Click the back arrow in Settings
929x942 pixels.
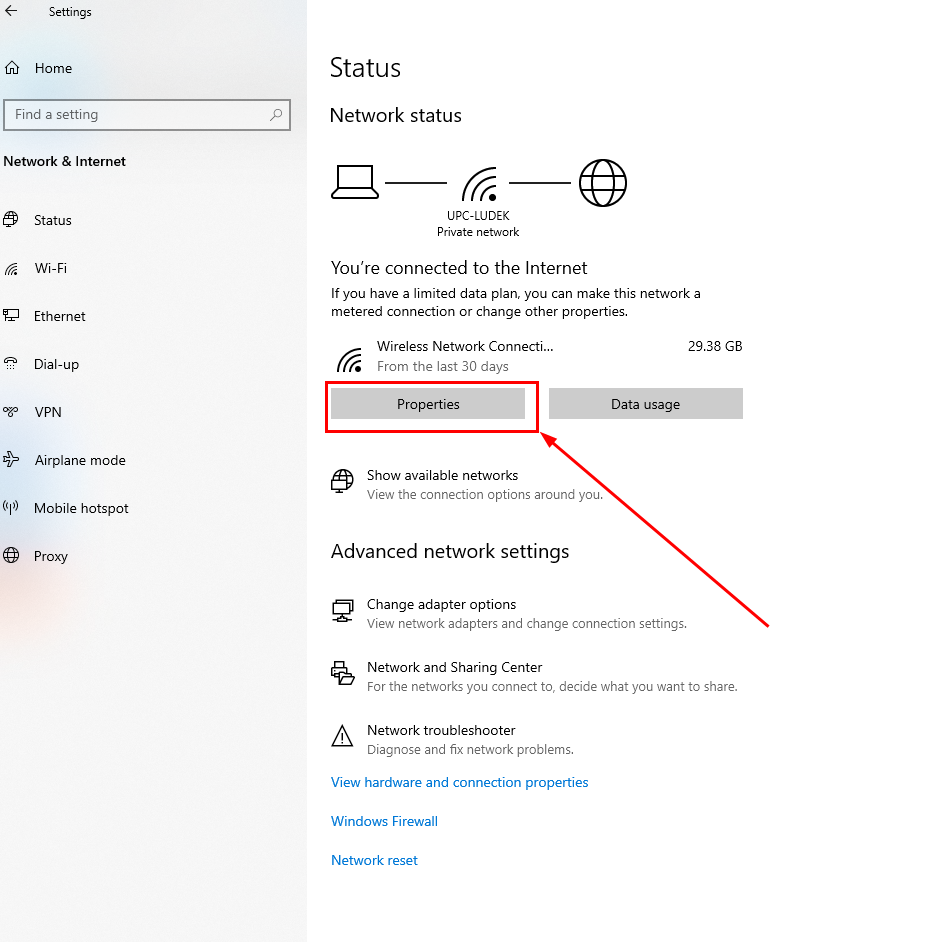click(x=11, y=12)
